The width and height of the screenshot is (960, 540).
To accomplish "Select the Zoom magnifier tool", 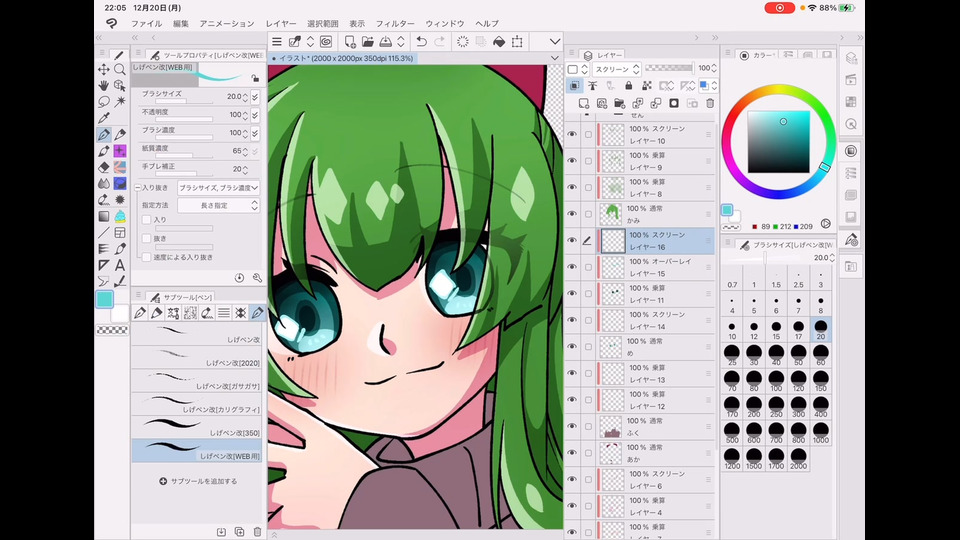I will 120,69.
